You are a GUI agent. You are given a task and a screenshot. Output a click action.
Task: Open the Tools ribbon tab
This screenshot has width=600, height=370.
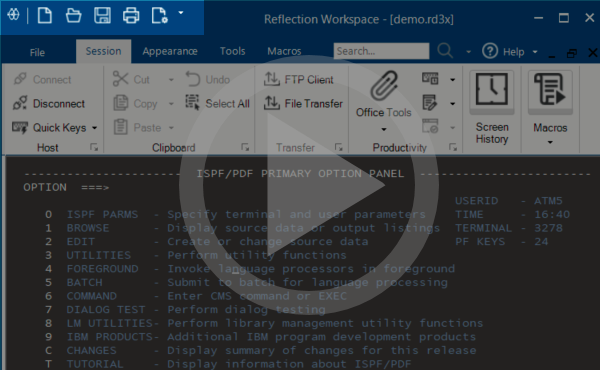[232, 51]
